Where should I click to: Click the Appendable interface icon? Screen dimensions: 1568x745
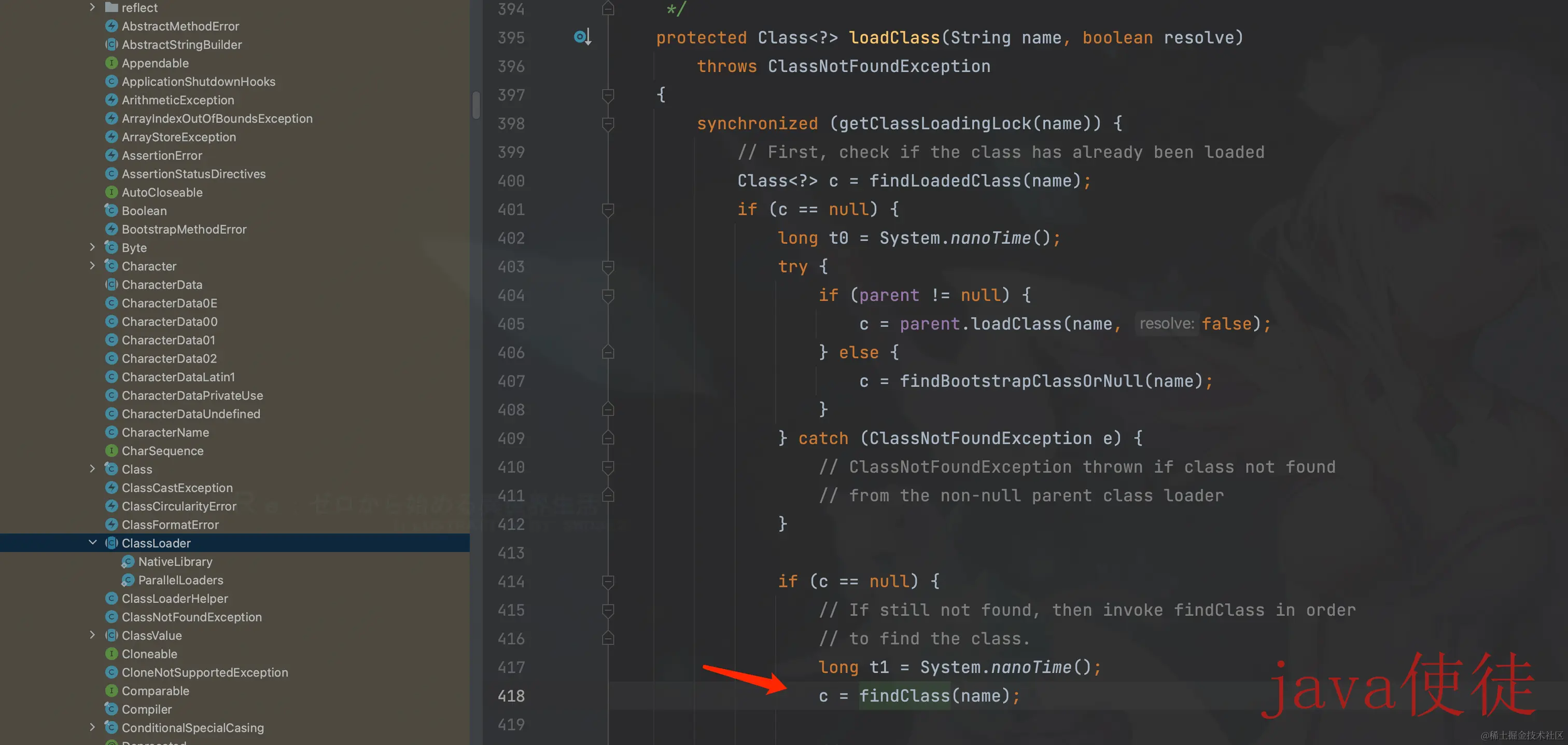(x=111, y=63)
